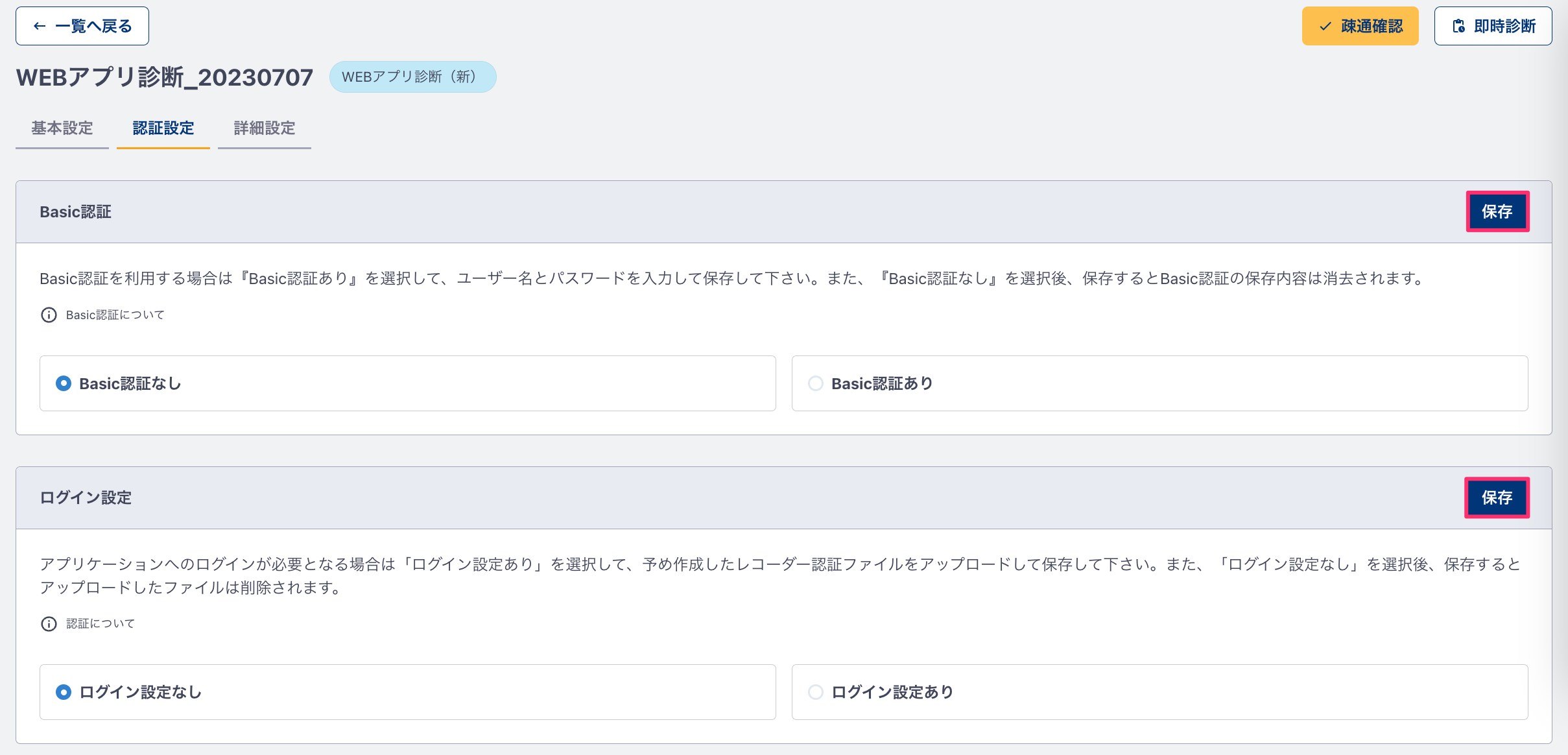Screen dimensions: 1568x755
Task: Select the ログイン設定なし radio button
Action: coord(64,692)
